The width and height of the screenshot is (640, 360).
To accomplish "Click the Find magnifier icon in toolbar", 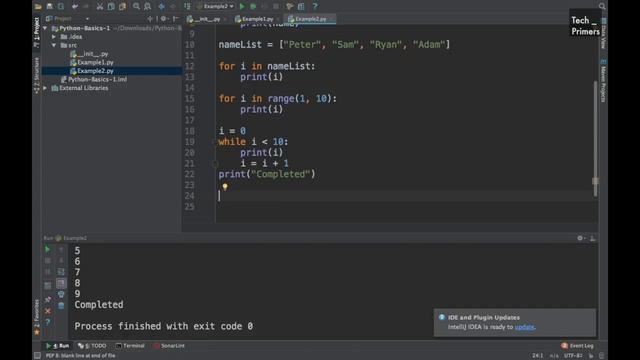I will click(x=136, y=6).
